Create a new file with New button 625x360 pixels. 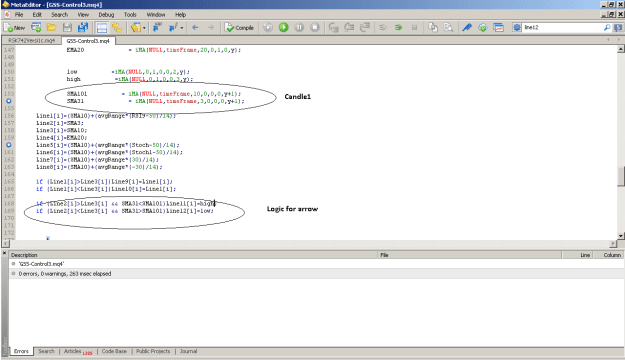tap(14, 28)
